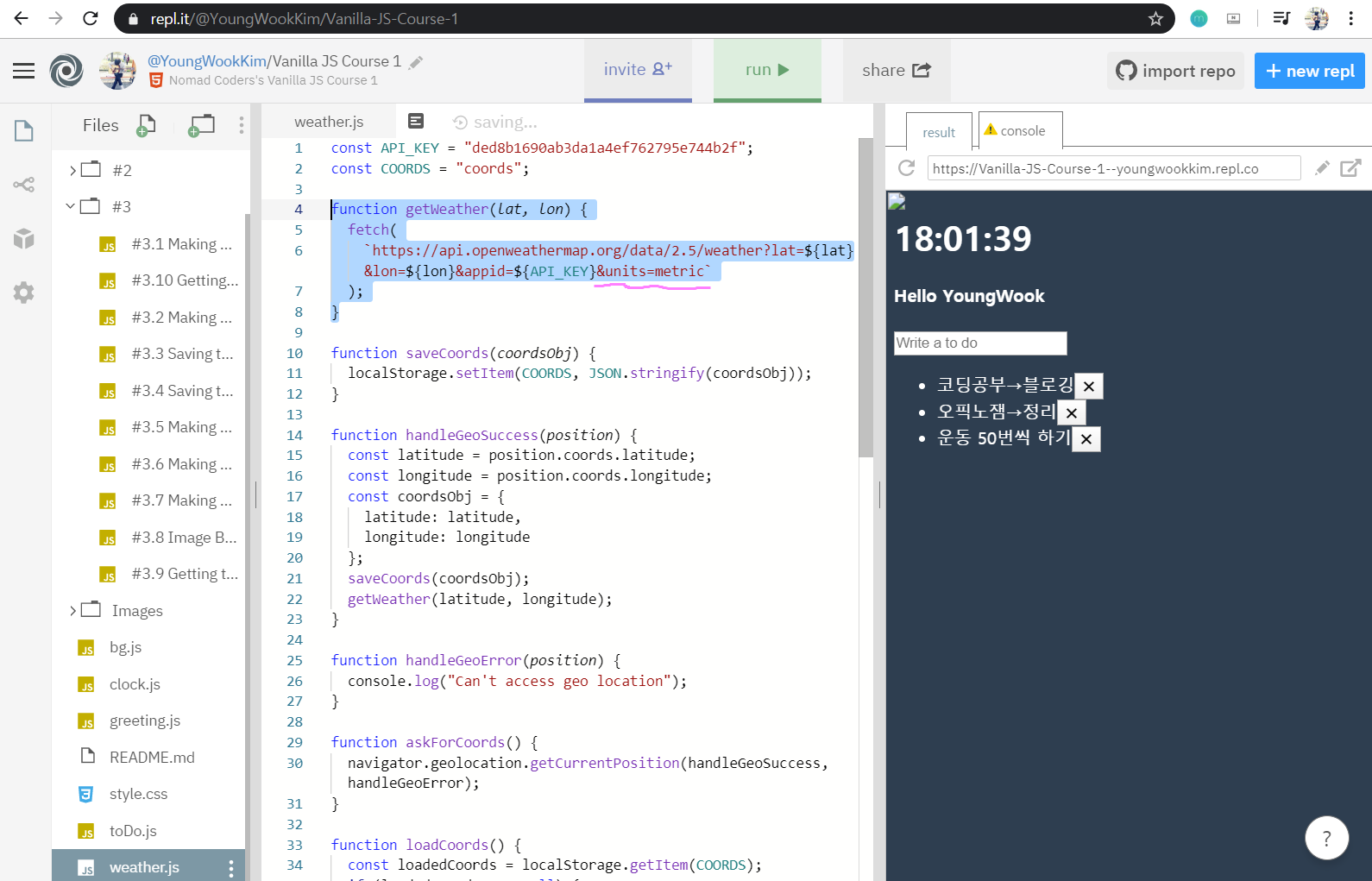Click the browser address bar
The image size is (1372, 881).
643,18
